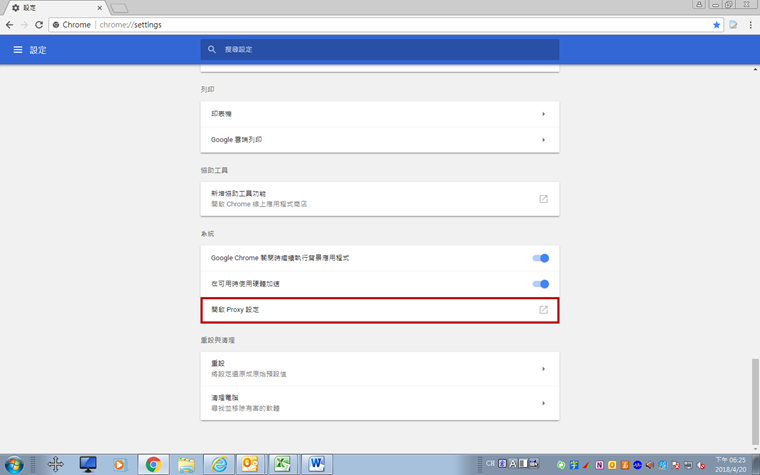This screenshot has height=475, width=760.
Task: Expand the reset settings row arrow
Action: (543, 369)
